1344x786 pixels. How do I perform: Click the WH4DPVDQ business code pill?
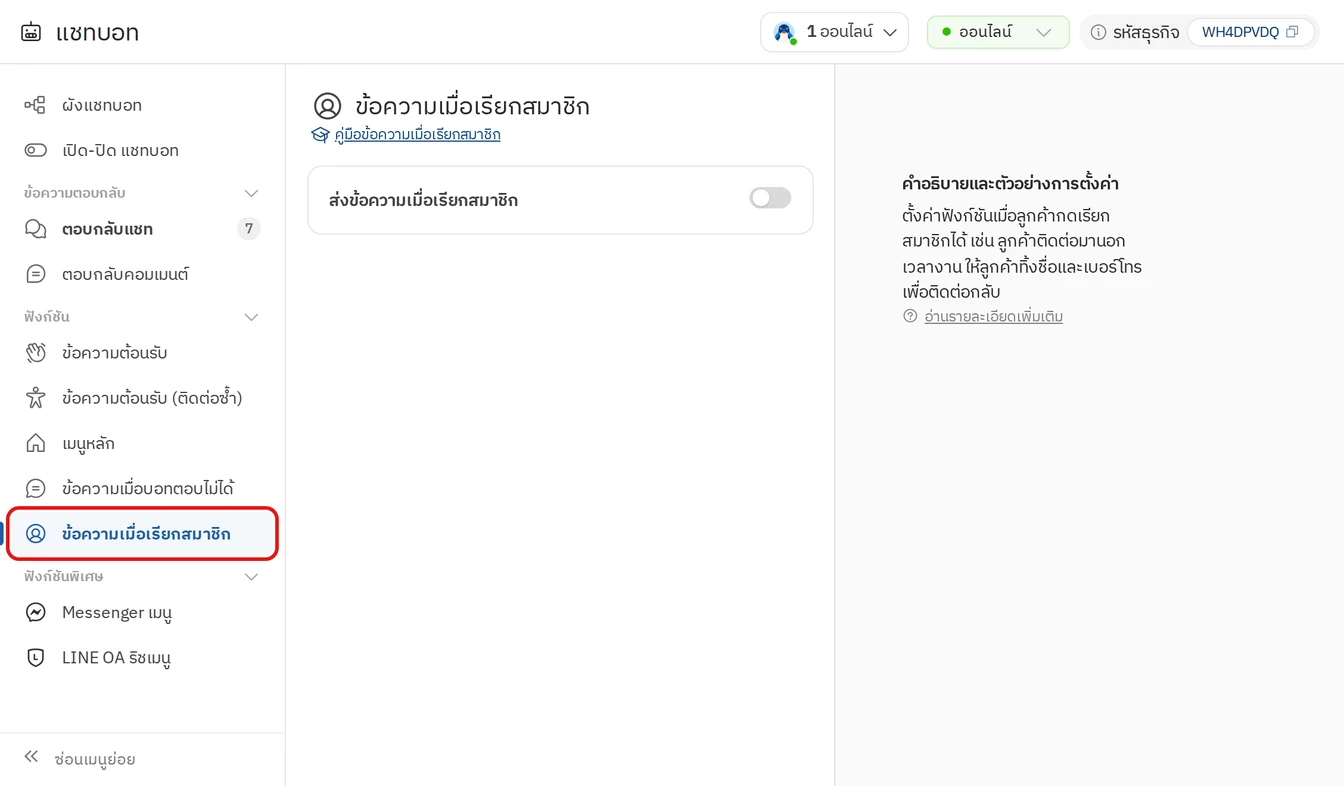pos(1250,32)
